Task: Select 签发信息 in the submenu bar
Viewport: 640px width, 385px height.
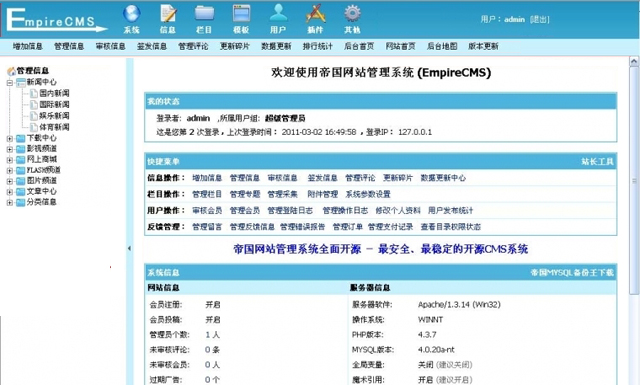Action: click(152, 46)
